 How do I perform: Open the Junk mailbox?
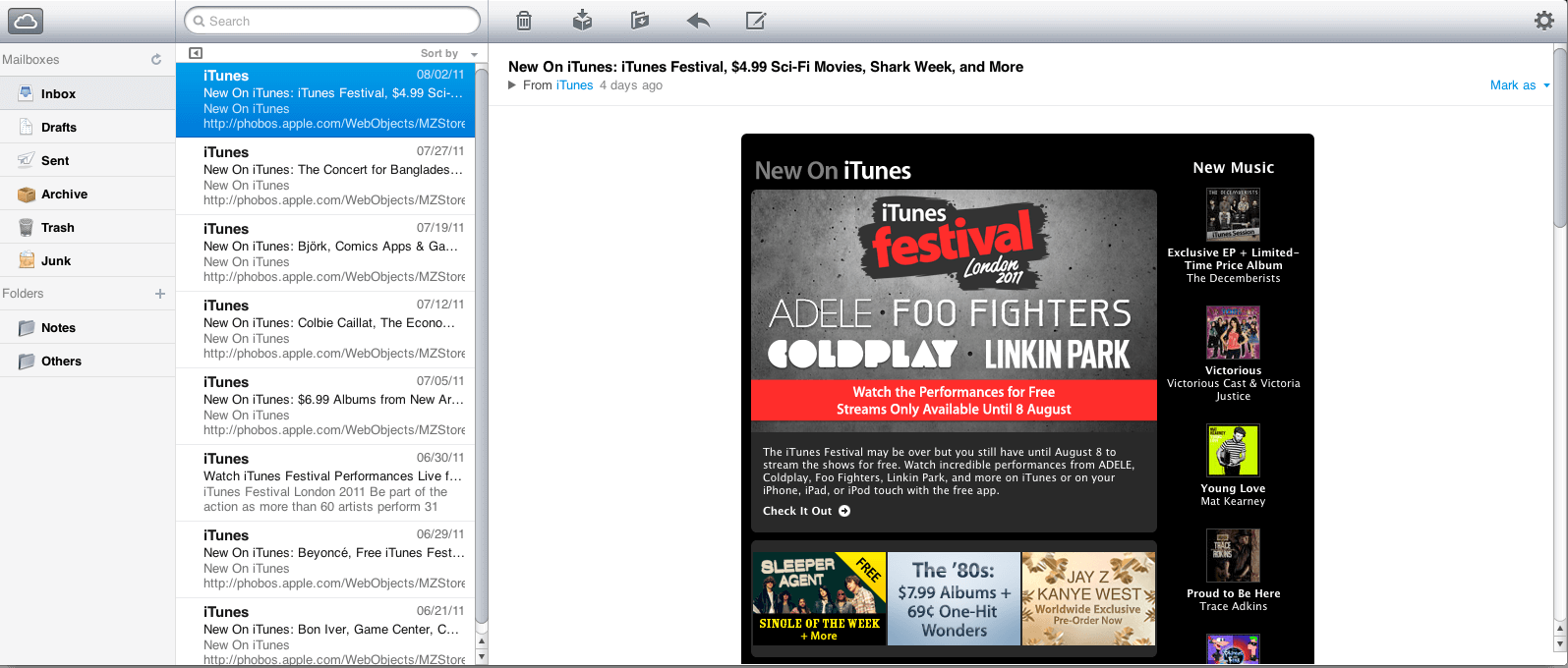point(87,260)
